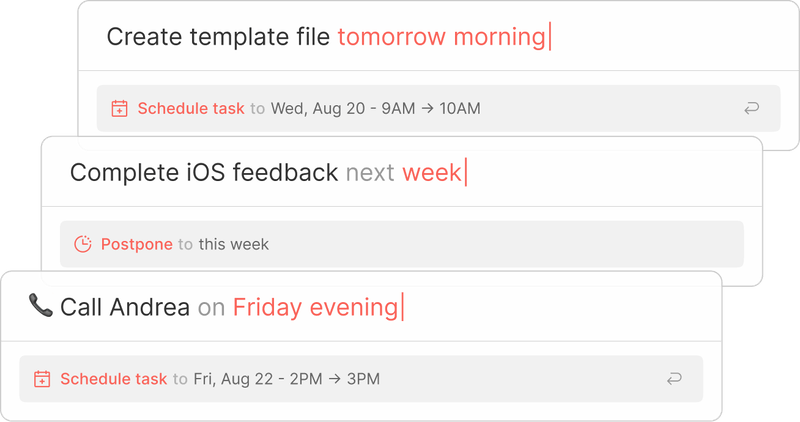
Task: Click the 9AM → 10AM time text
Action: click(x=431, y=109)
